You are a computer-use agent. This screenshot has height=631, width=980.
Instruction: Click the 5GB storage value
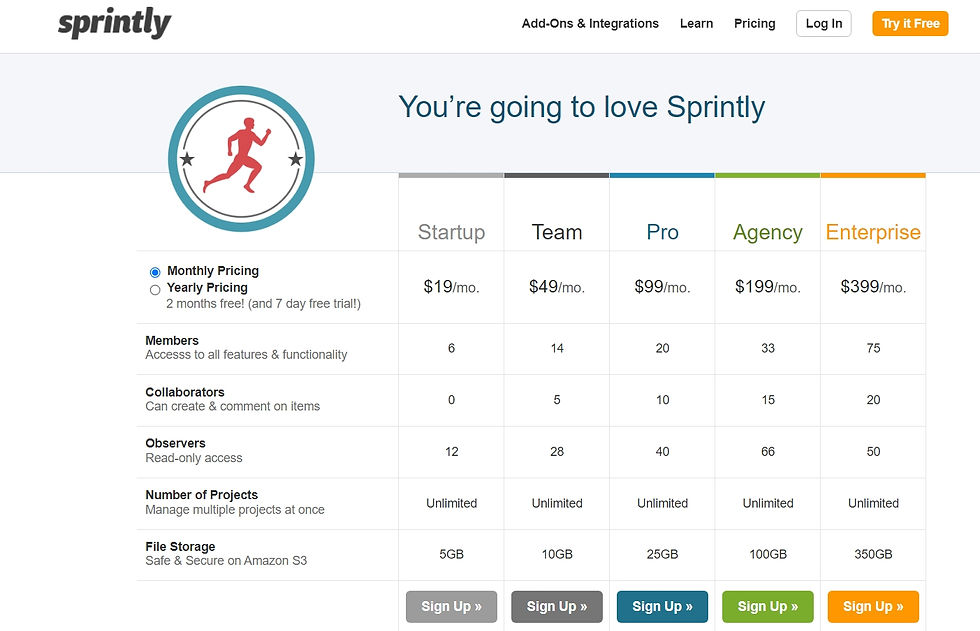tap(451, 554)
